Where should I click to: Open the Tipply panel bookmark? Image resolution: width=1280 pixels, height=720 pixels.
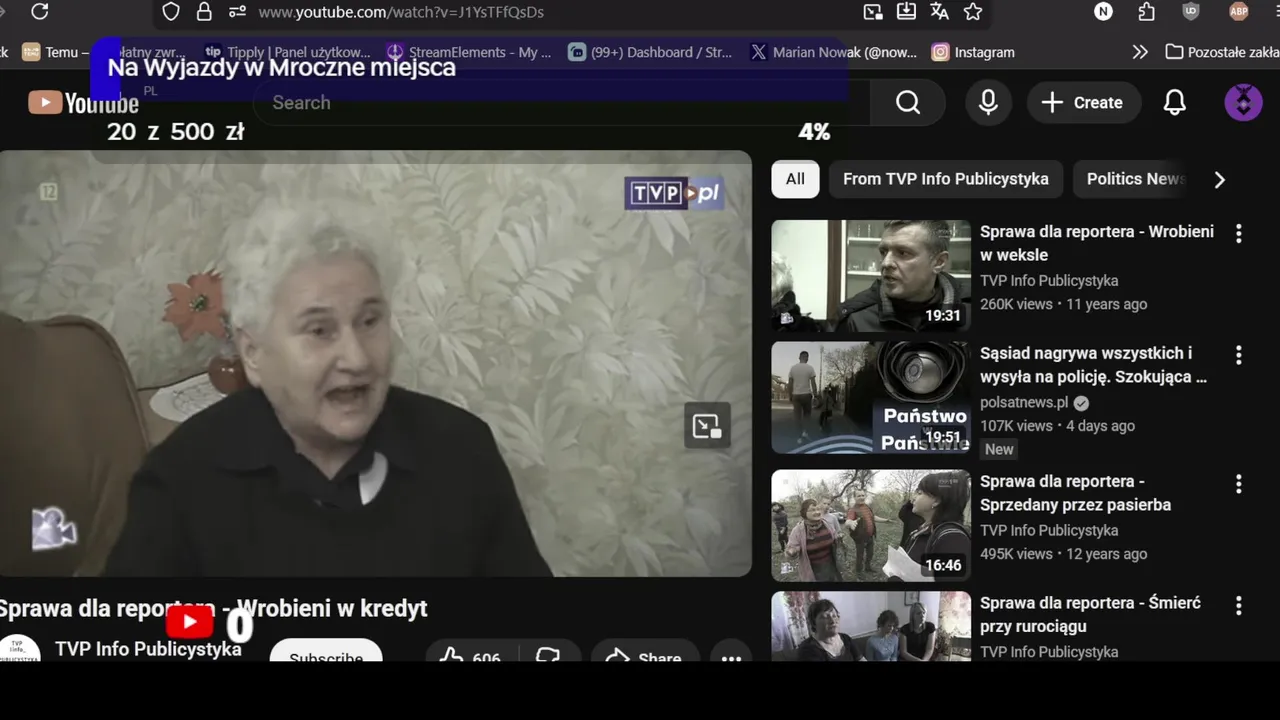[x=286, y=52]
